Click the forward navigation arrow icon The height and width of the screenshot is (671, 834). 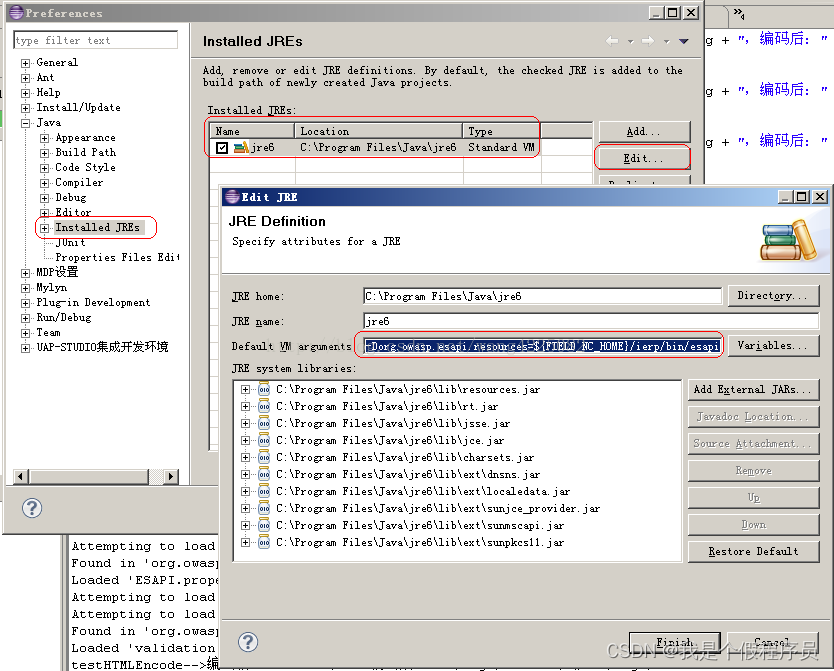click(x=648, y=41)
